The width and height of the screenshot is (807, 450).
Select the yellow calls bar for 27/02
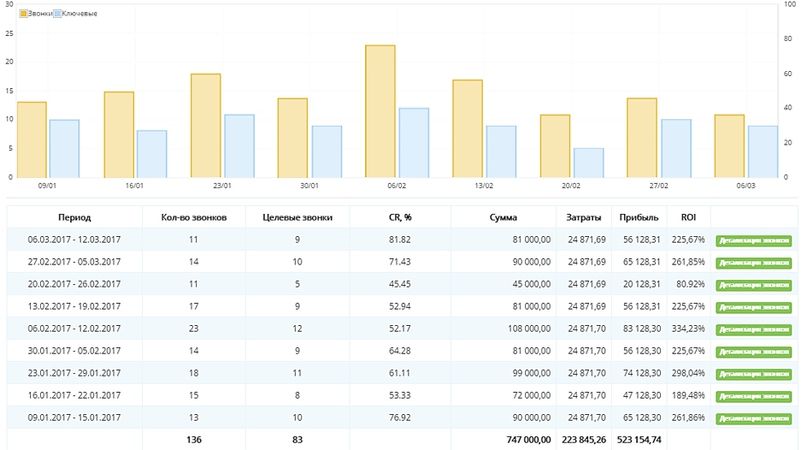point(642,138)
